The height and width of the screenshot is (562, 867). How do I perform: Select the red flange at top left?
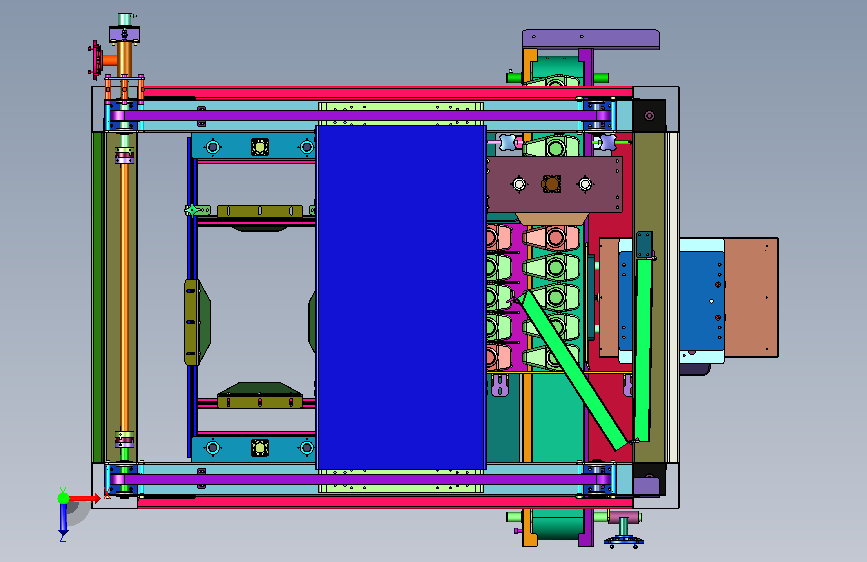96,59
